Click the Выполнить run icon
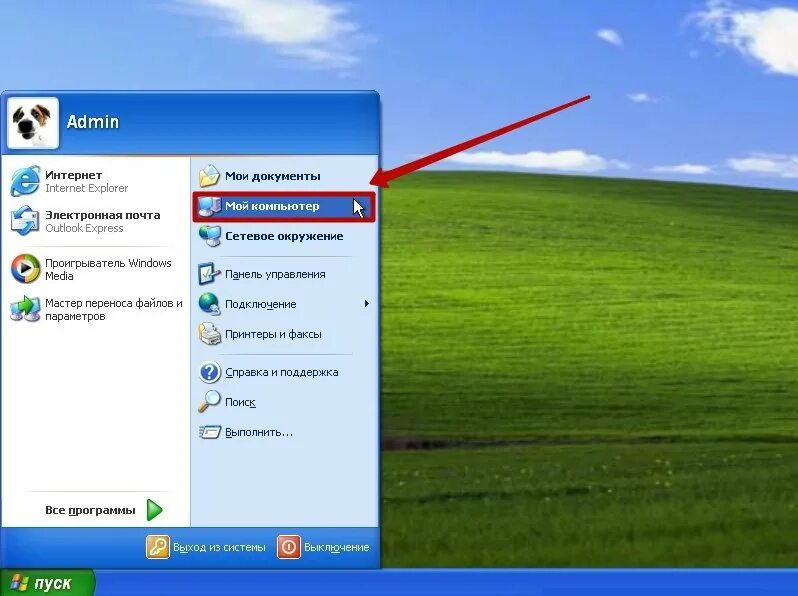 coord(209,432)
